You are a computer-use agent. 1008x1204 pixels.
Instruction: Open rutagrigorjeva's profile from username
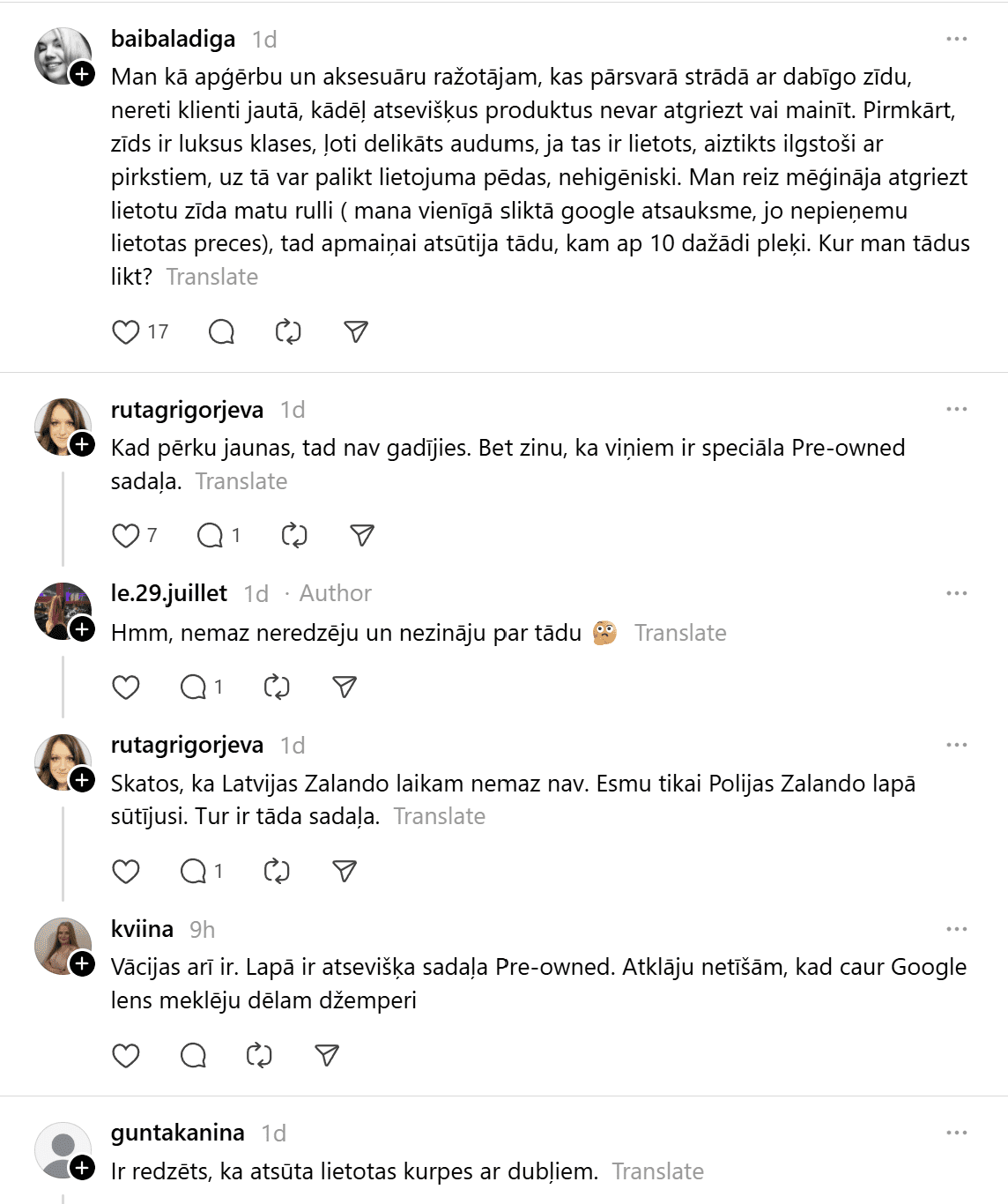pos(187,411)
